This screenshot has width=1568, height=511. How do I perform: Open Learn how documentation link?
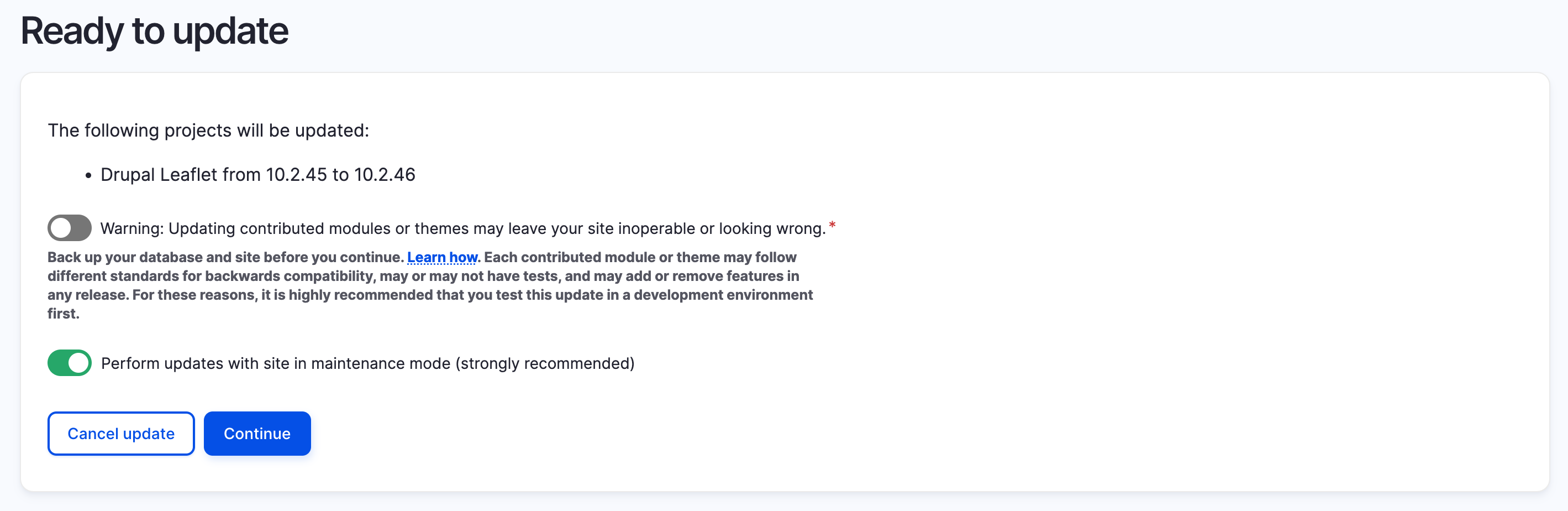[442, 257]
